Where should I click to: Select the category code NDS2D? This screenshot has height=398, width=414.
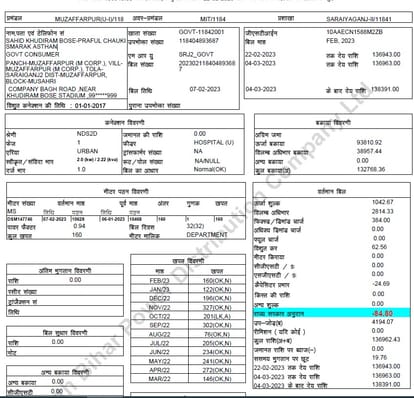(87, 134)
